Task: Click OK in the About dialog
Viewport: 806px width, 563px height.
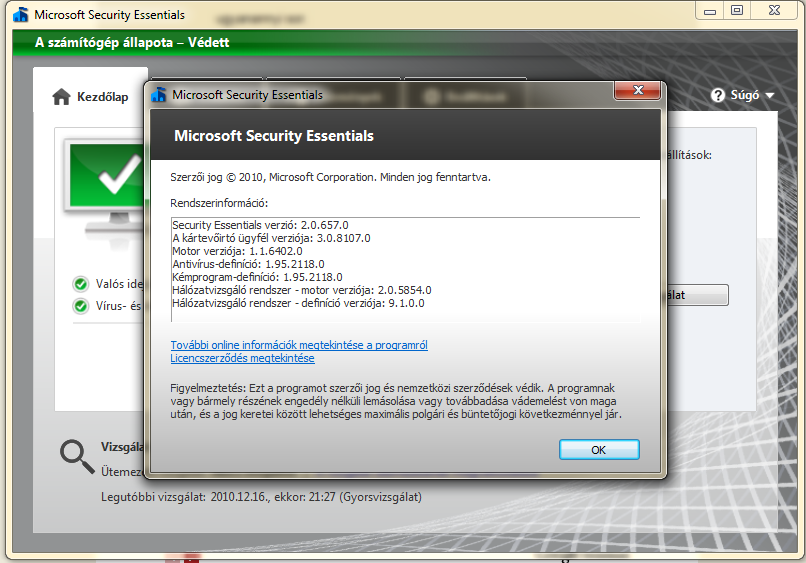Action: click(x=599, y=450)
